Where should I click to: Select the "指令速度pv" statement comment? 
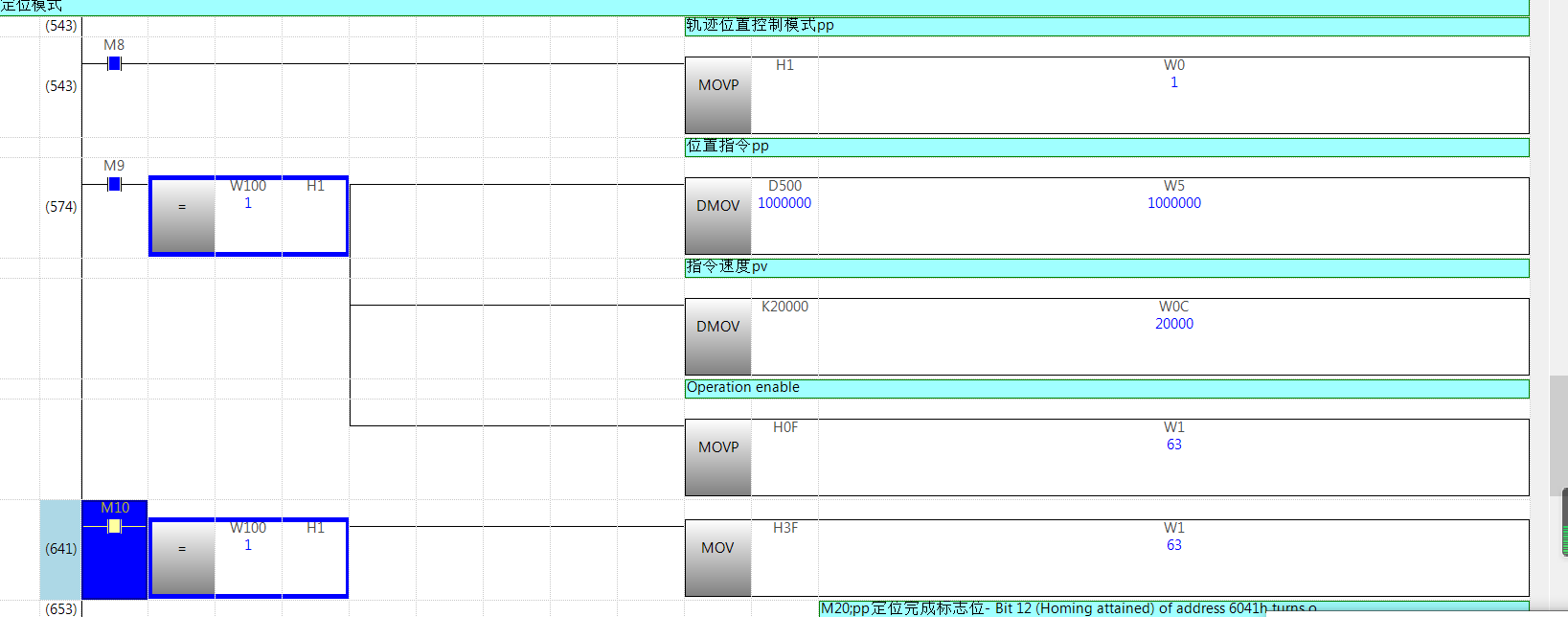1106,267
